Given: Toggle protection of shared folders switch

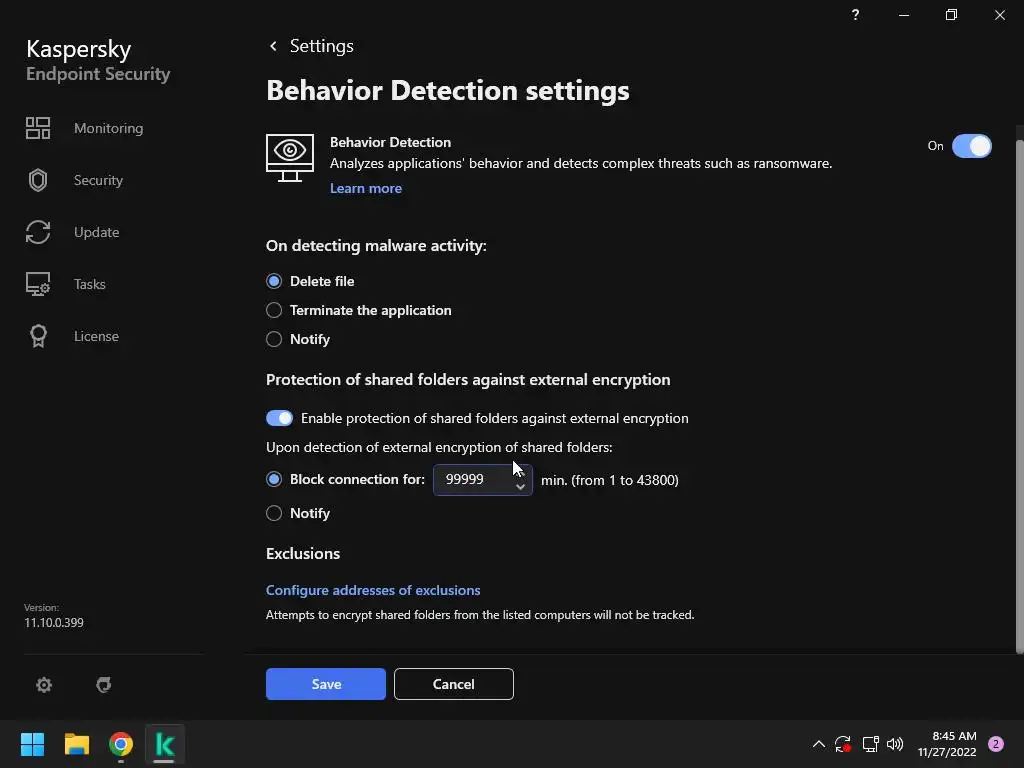Looking at the screenshot, I should pyautogui.click(x=280, y=418).
